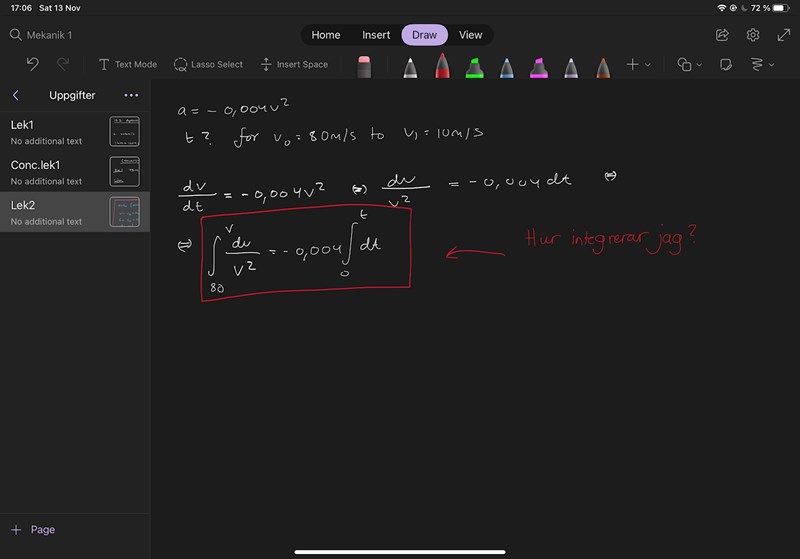Switch to the Insert tab
The height and width of the screenshot is (559, 800).
pyautogui.click(x=376, y=35)
